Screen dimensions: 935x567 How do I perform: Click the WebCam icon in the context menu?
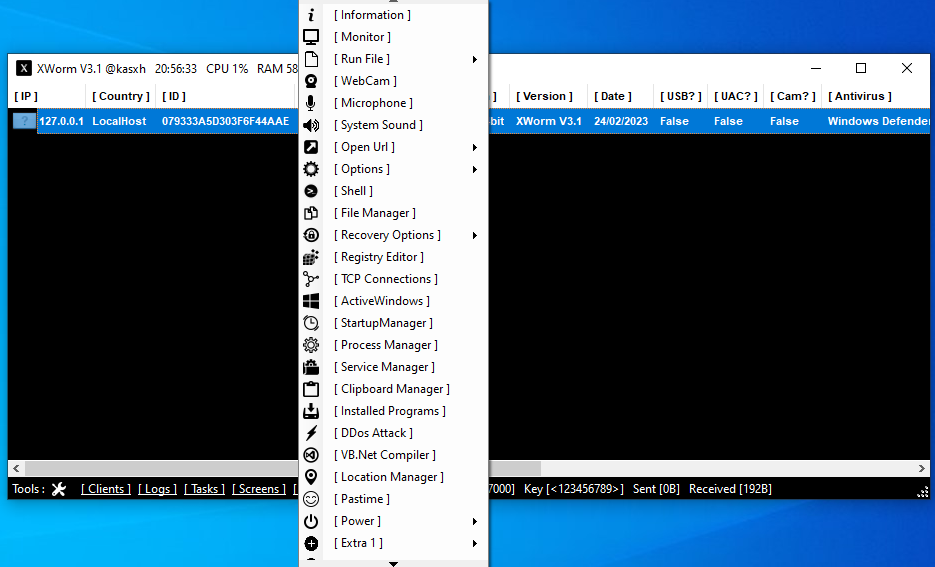(x=311, y=81)
